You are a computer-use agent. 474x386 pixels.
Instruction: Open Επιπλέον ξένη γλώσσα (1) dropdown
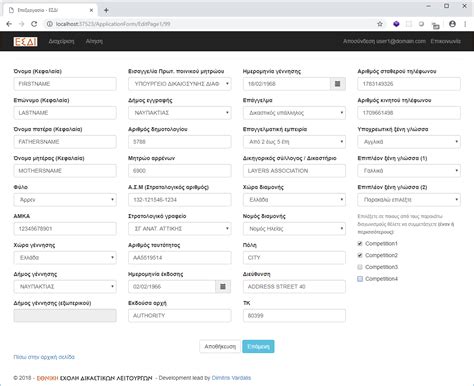[x=409, y=171]
